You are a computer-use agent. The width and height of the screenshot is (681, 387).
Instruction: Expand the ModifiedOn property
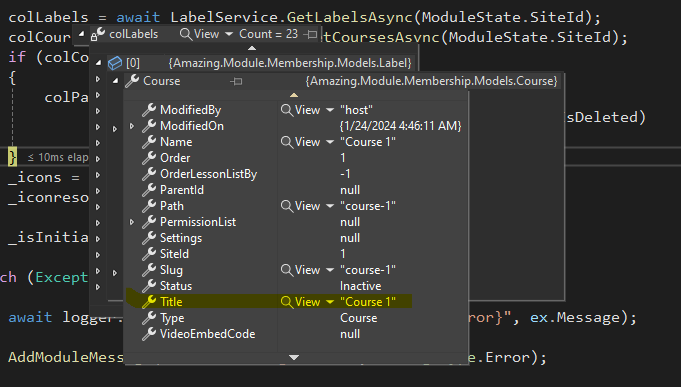point(132,126)
